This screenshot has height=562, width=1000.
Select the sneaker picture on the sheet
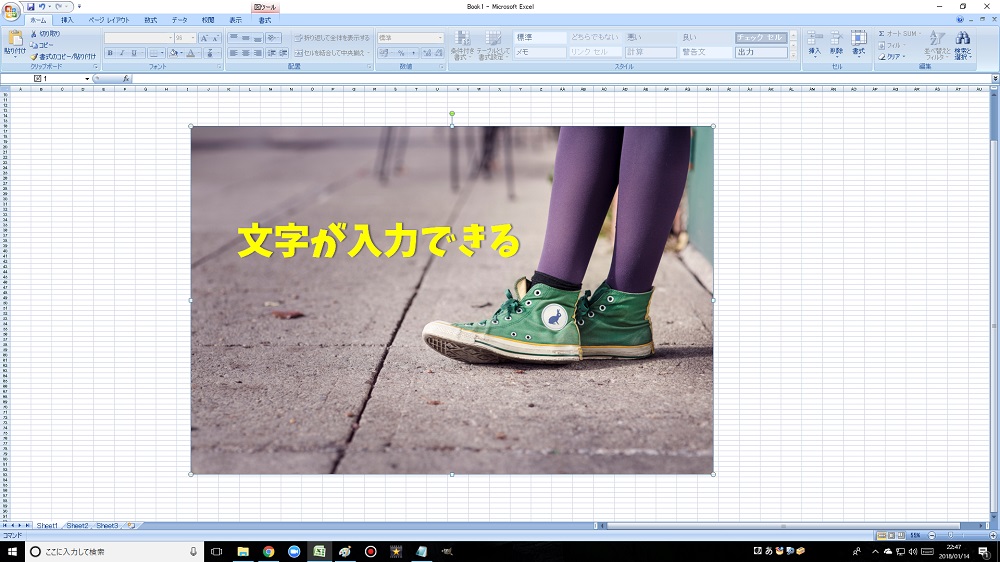[452, 300]
